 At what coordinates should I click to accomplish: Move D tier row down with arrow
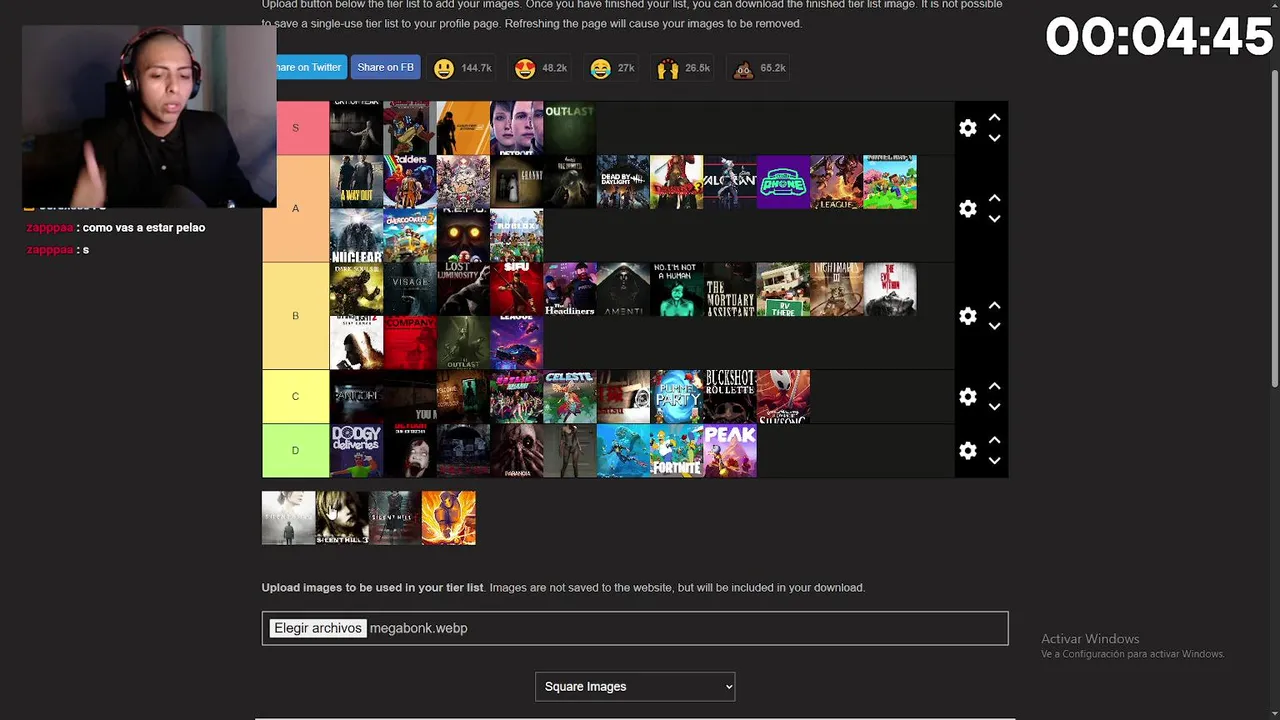tap(994, 461)
